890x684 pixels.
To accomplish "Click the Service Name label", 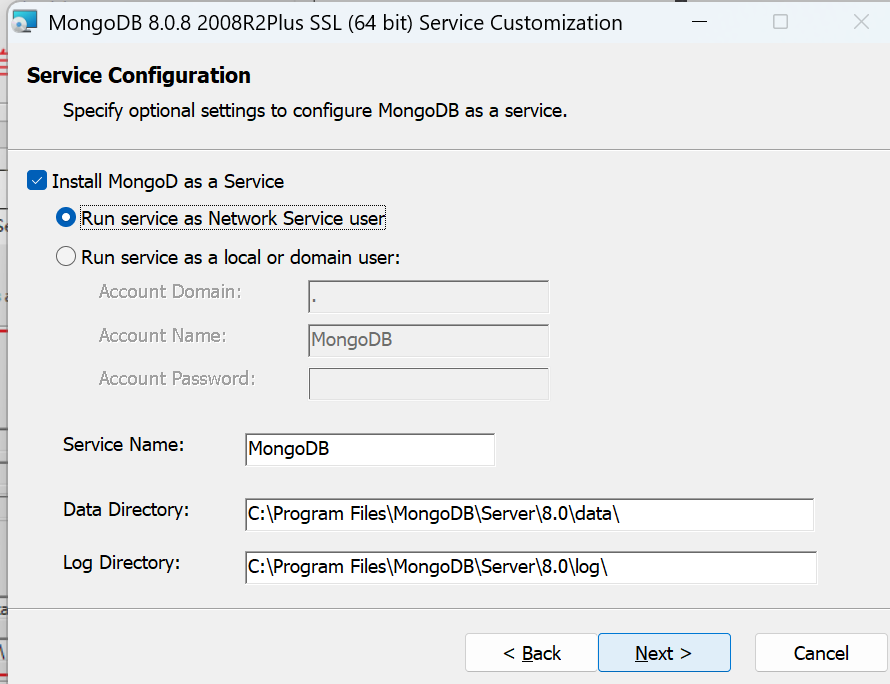I will click(x=124, y=444).
